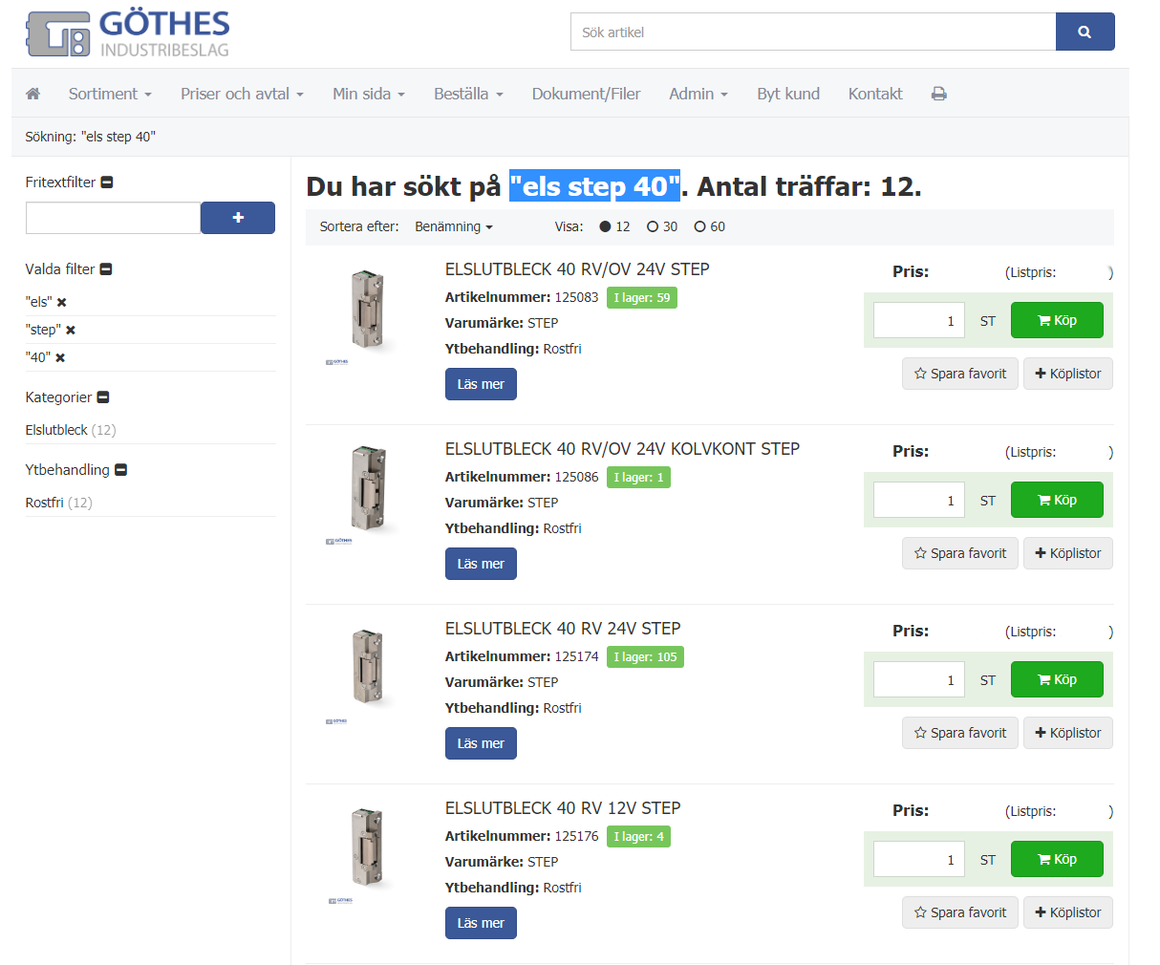Open the Beställa menu
Viewport: 1160px width, 965px height.
click(x=468, y=94)
